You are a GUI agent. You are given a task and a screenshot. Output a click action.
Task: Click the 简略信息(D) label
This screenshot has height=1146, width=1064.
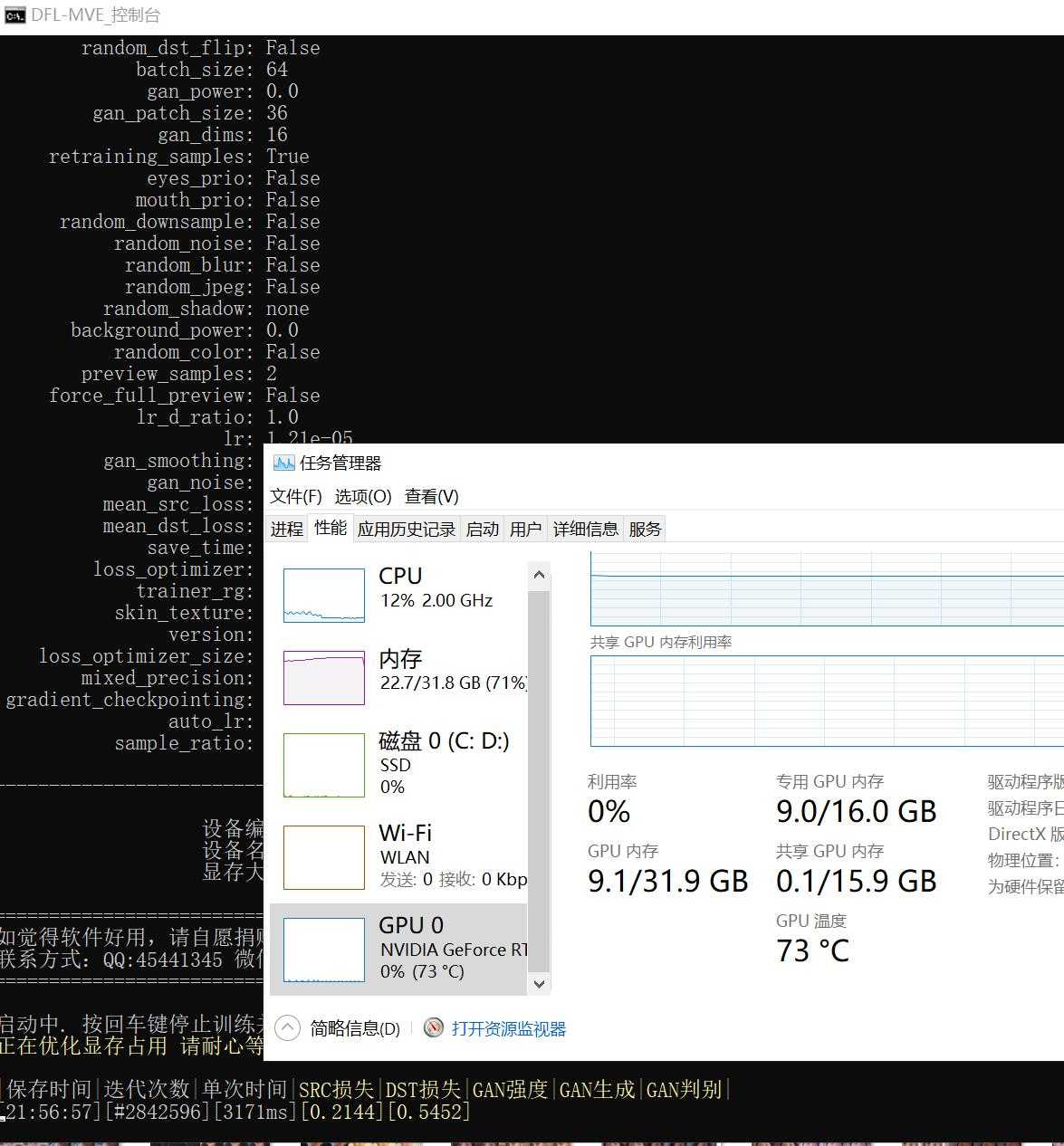pyautogui.click(x=355, y=1028)
